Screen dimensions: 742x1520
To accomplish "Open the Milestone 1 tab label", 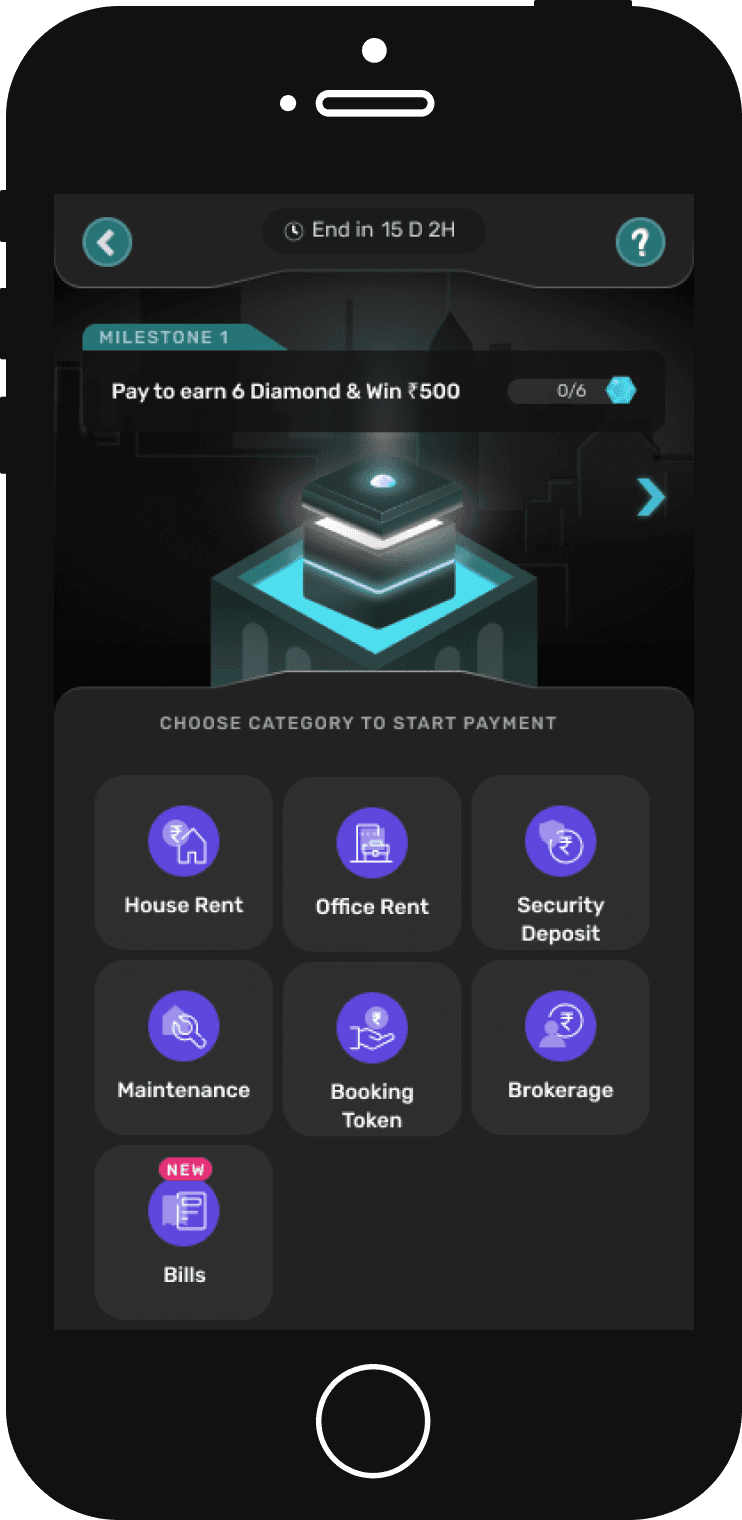I will point(165,338).
